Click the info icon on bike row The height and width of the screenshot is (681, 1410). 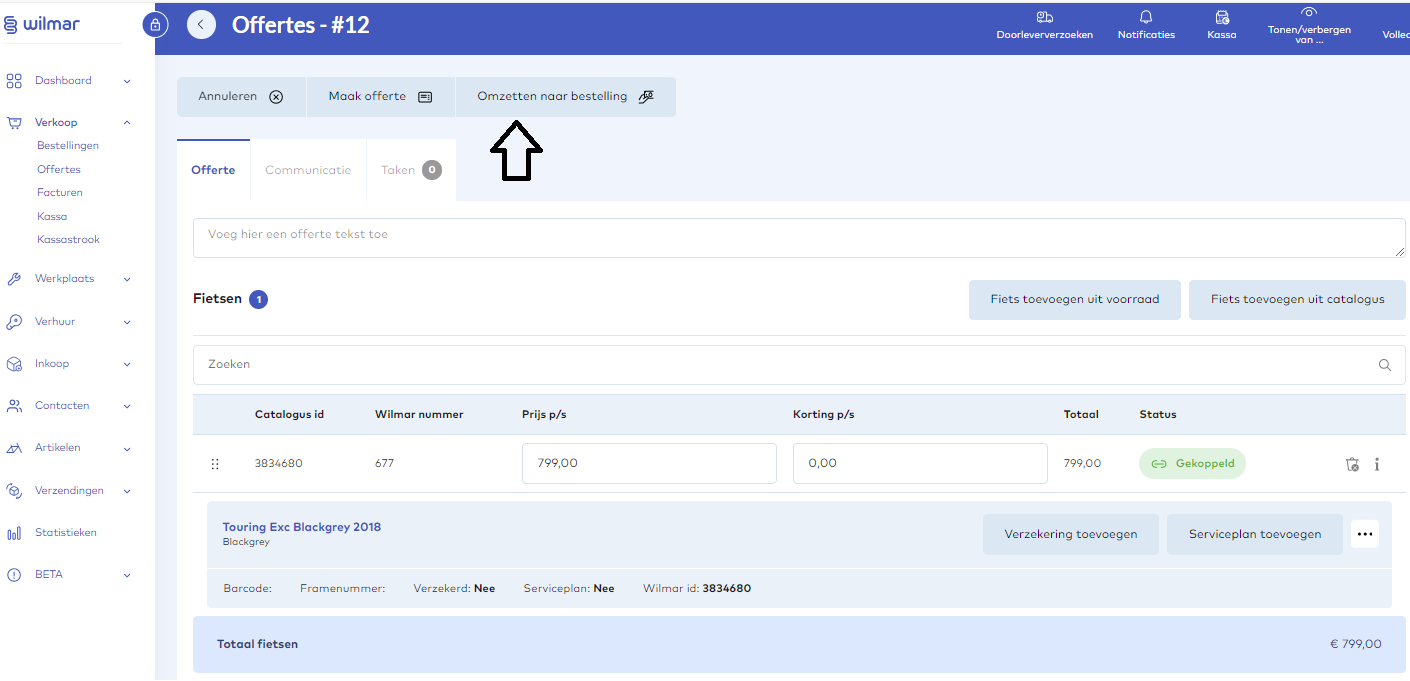point(1377,464)
